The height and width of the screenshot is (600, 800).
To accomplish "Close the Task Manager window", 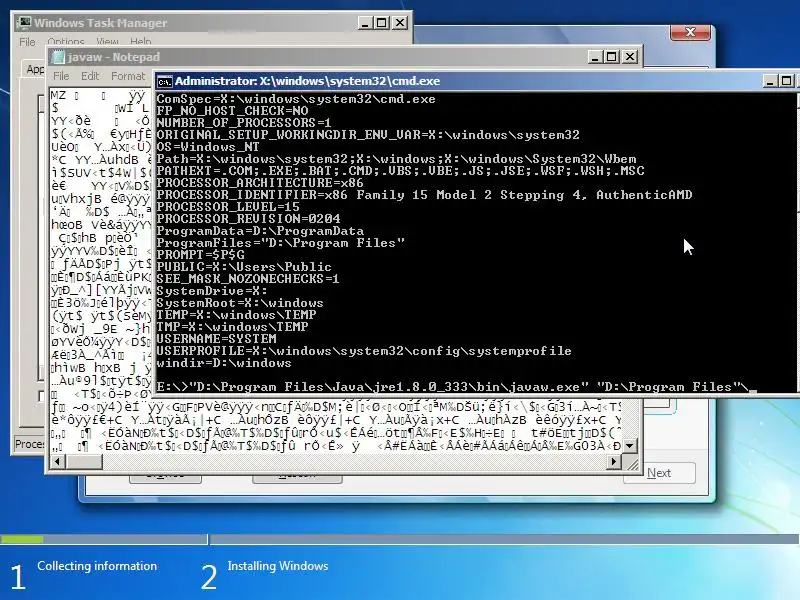I will click(399, 23).
